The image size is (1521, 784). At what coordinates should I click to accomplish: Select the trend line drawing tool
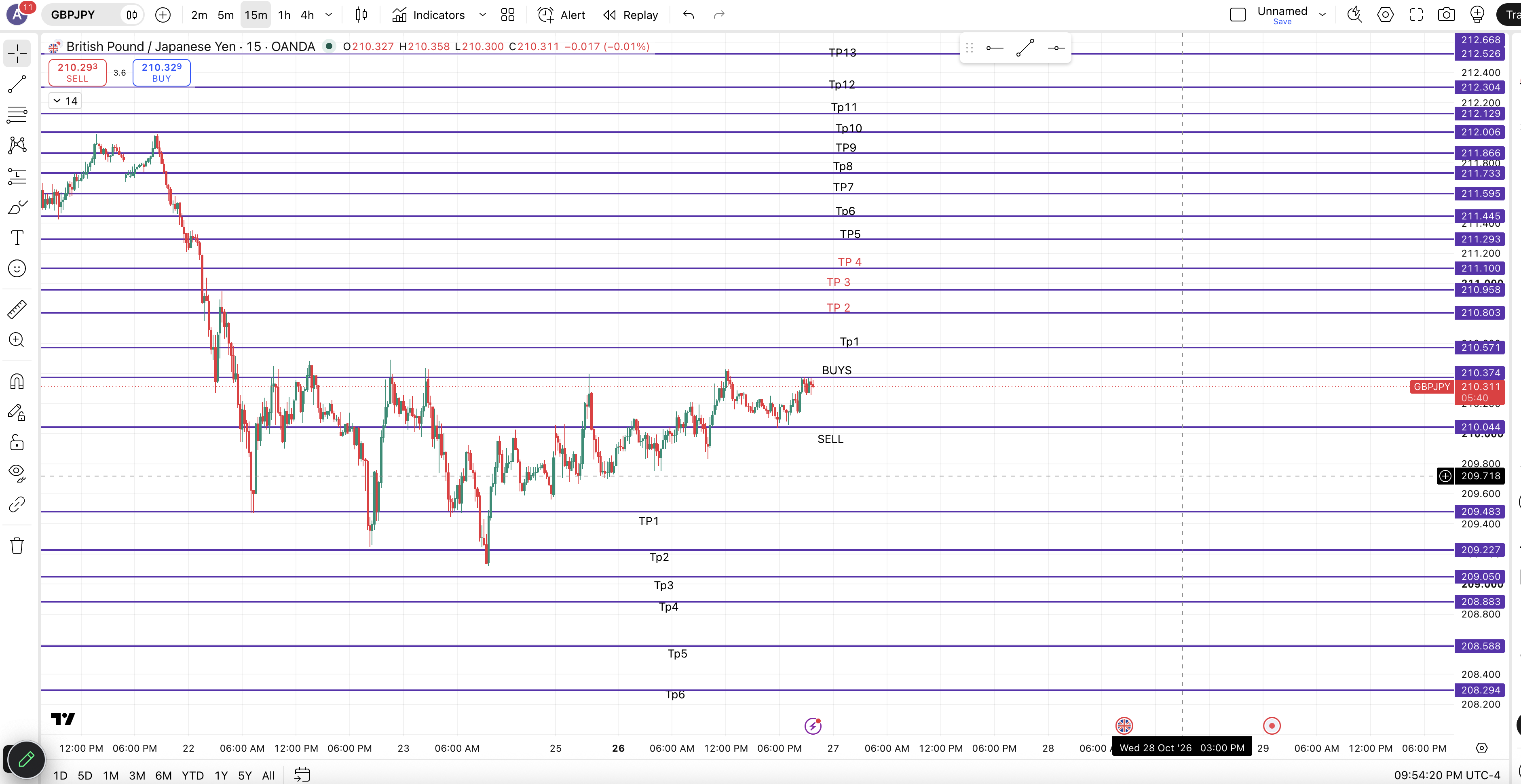(17, 84)
